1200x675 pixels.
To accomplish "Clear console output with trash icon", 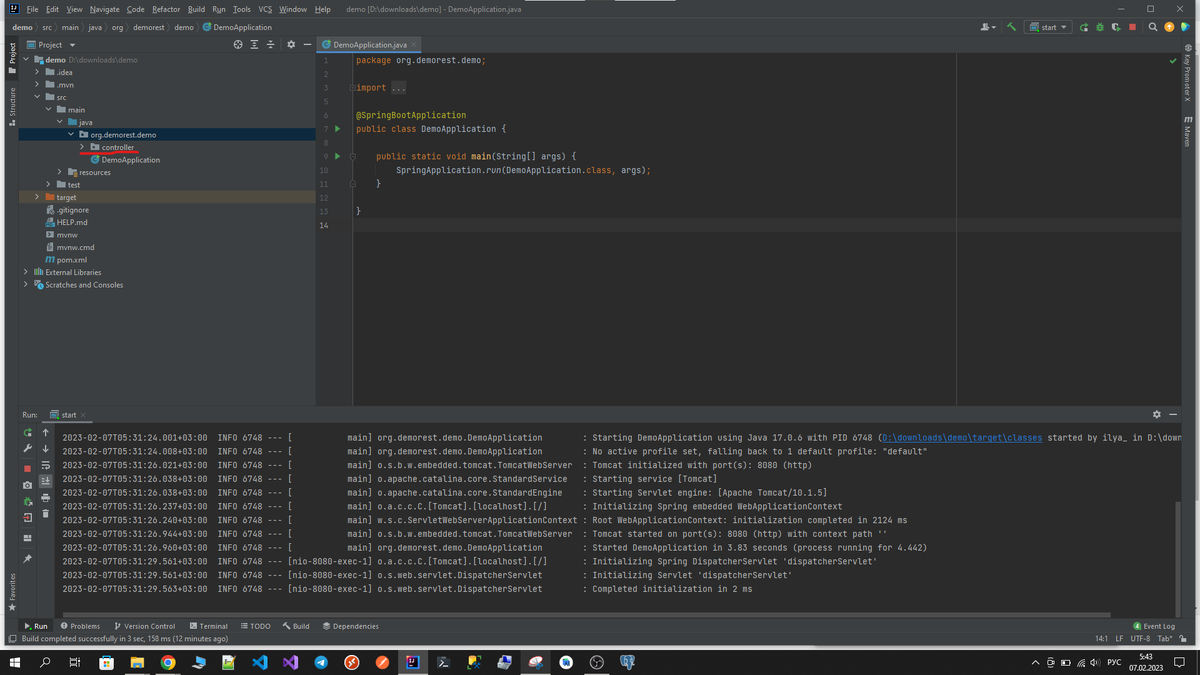I will pyautogui.click(x=45, y=514).
